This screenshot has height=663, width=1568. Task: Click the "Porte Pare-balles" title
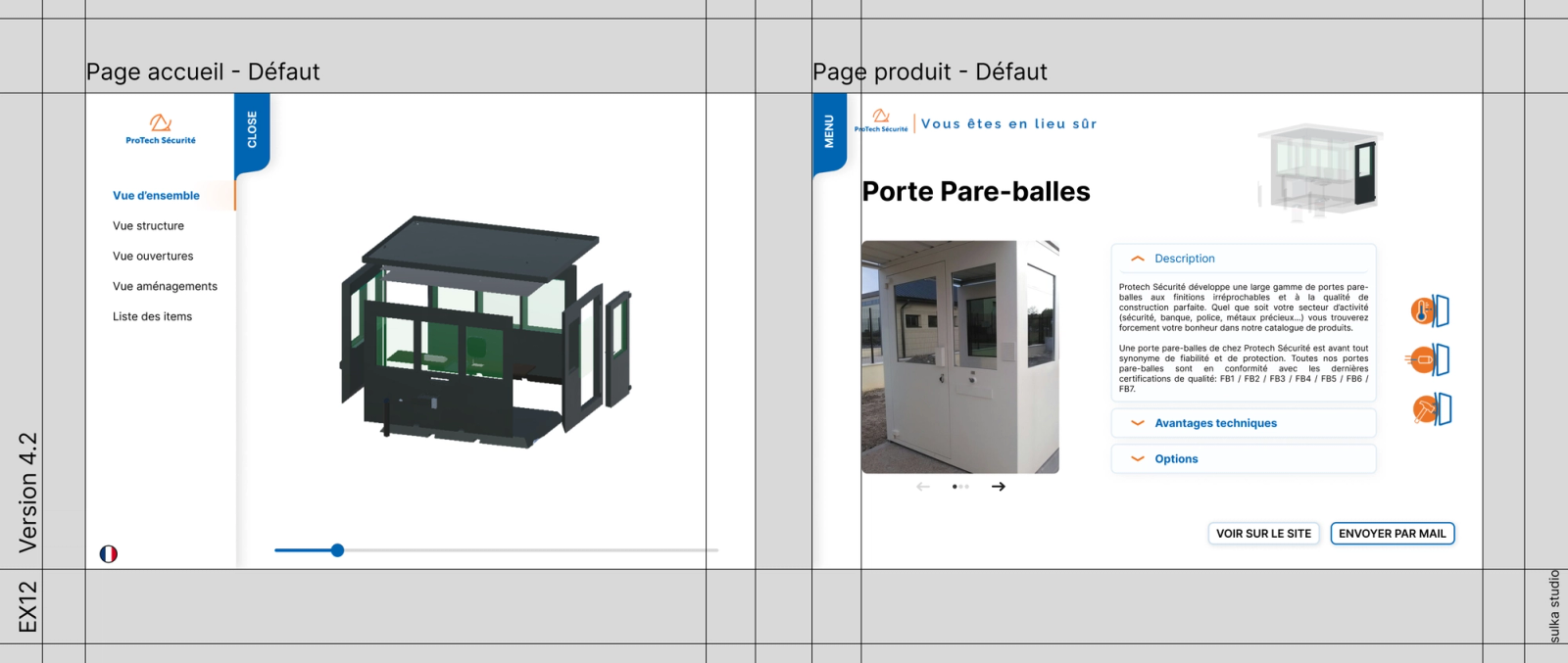[976, 192]
